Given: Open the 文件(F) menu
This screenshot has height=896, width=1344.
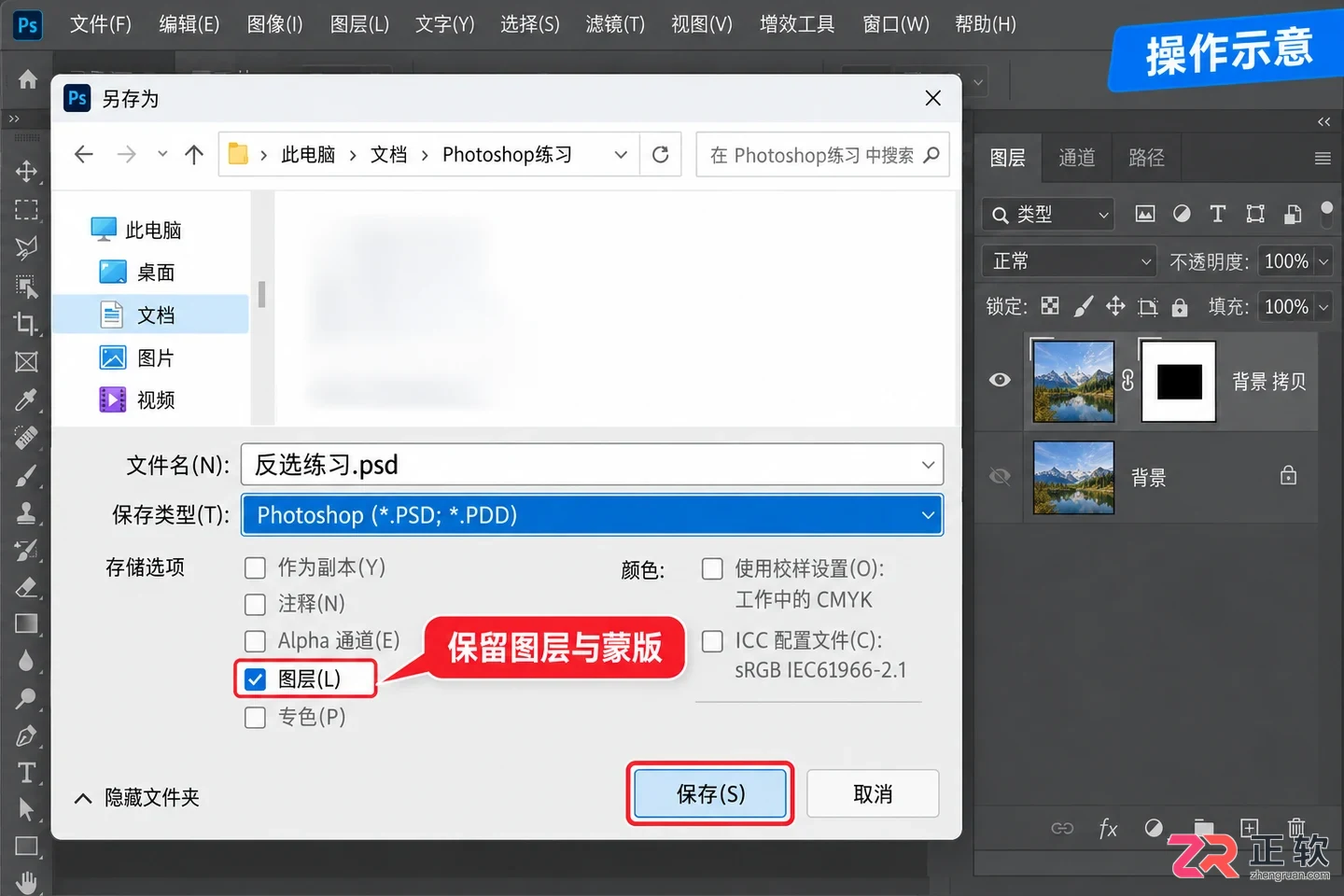Looking at the screenshot, I should point(101,24).
